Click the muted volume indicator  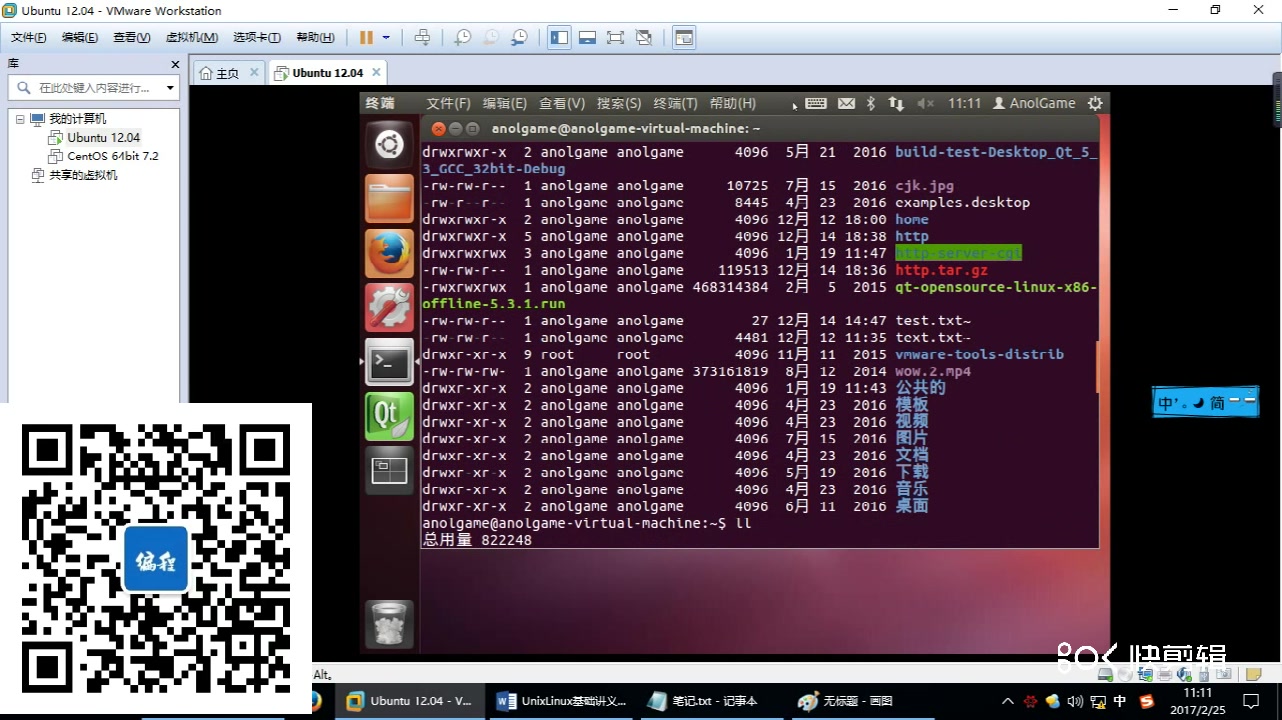pos(925,103)
